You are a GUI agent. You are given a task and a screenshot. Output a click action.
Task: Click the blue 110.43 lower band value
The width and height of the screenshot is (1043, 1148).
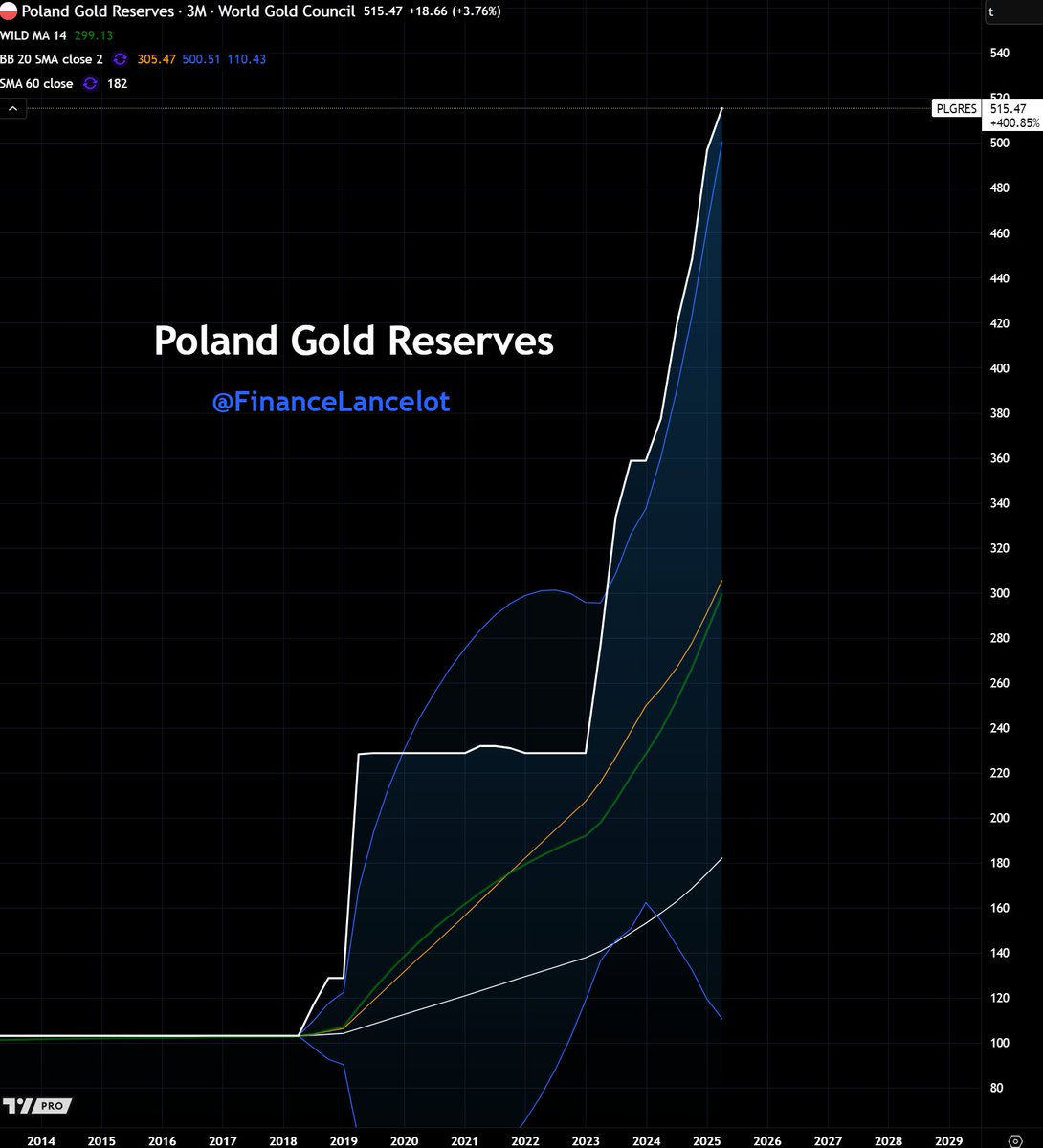(247, 59)
